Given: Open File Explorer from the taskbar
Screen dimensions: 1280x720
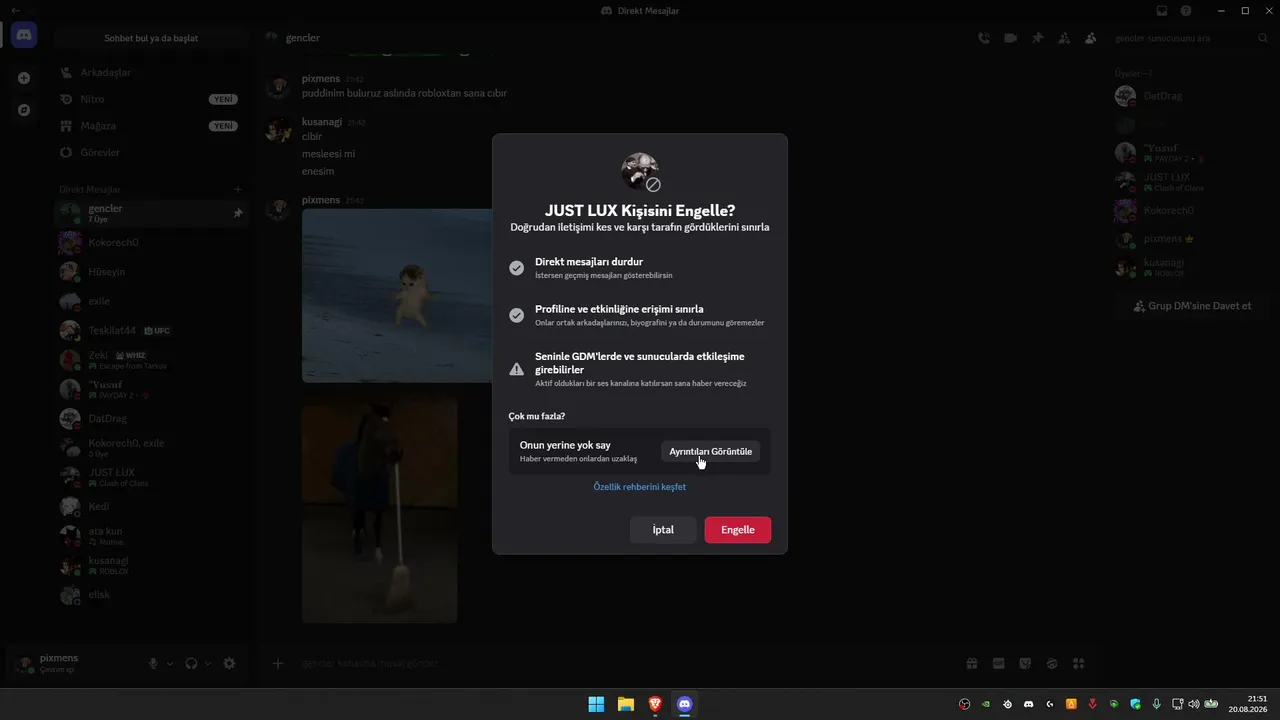Looking at the screenshot, I should click(625, 704).
